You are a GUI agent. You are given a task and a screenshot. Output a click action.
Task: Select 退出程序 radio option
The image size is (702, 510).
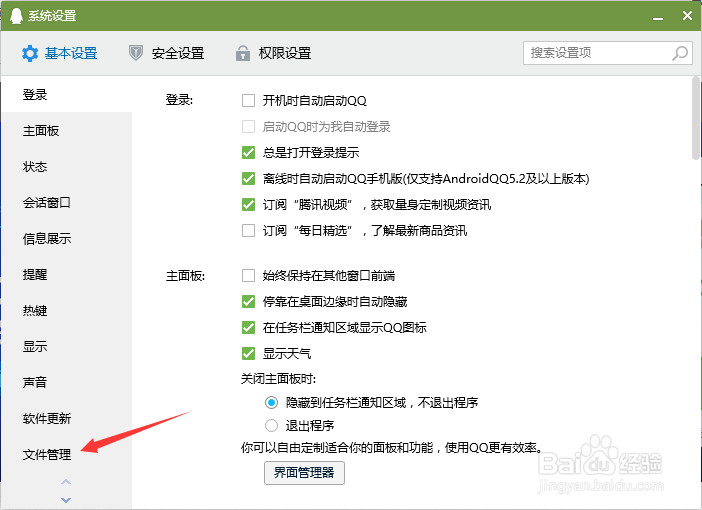271,425
